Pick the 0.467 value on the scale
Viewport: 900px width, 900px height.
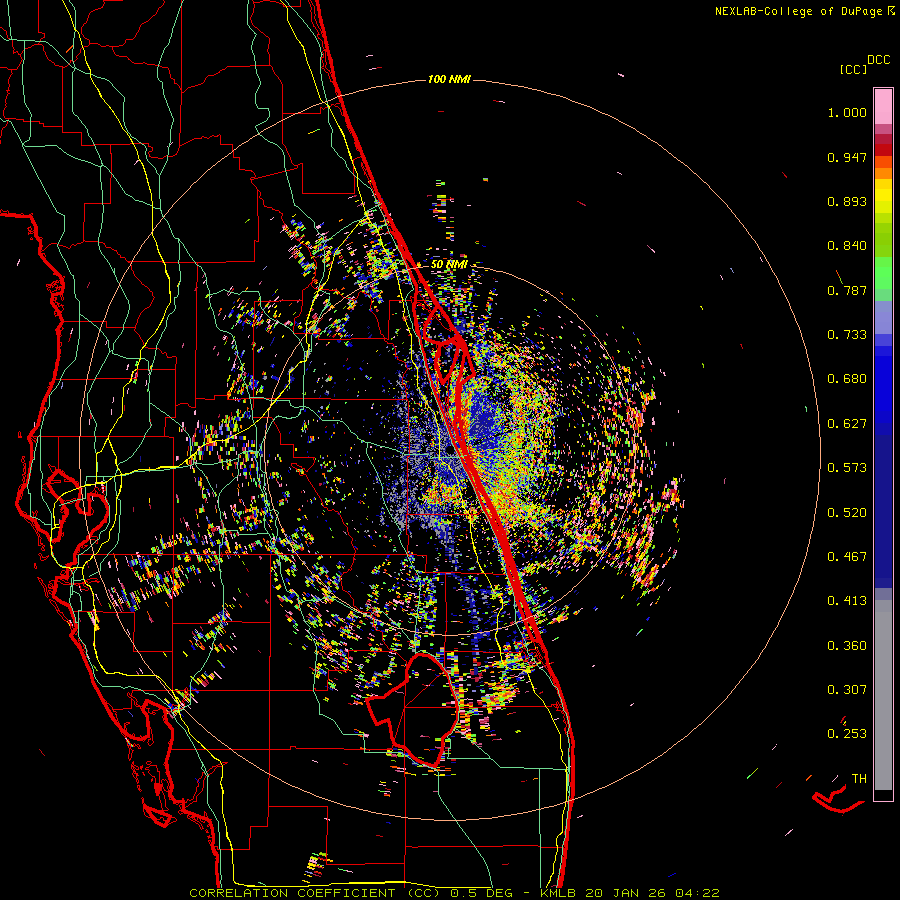pyautogui.click(x=847, y=557)
